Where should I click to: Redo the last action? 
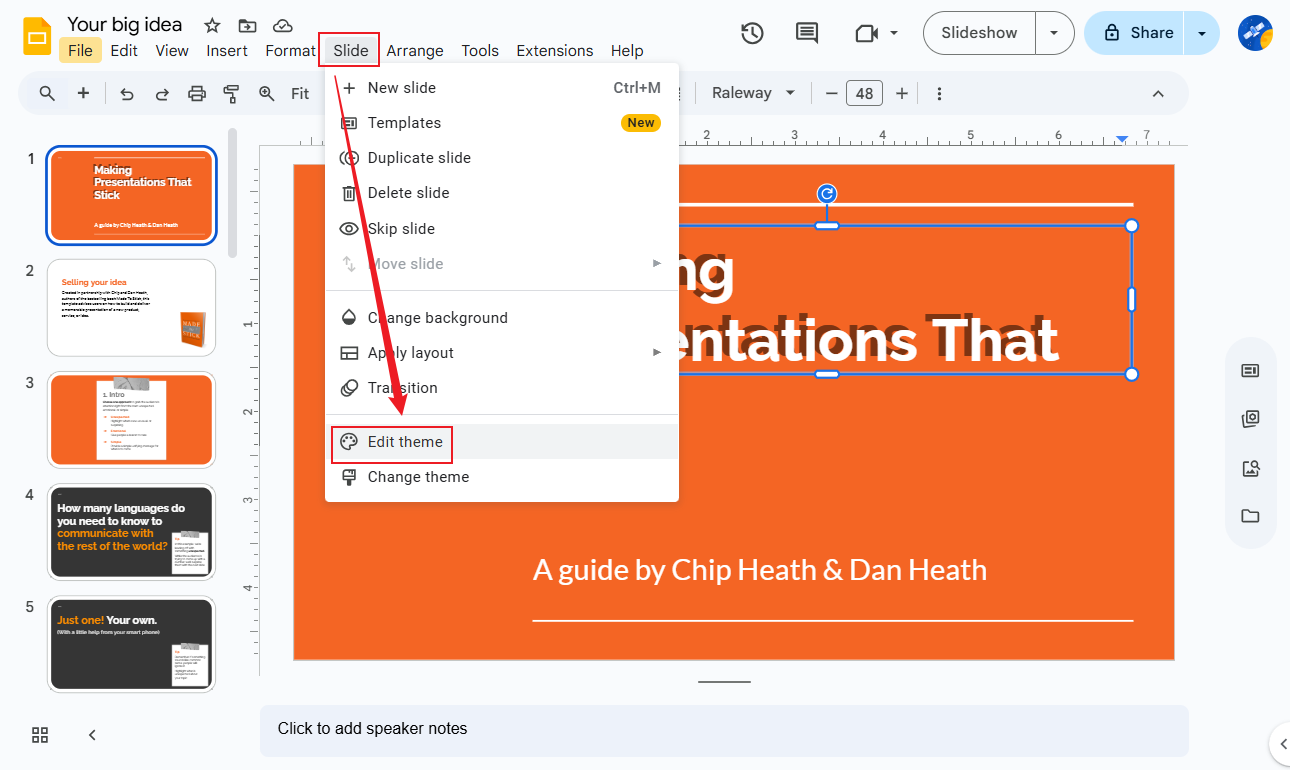click(x=162, y=93)
